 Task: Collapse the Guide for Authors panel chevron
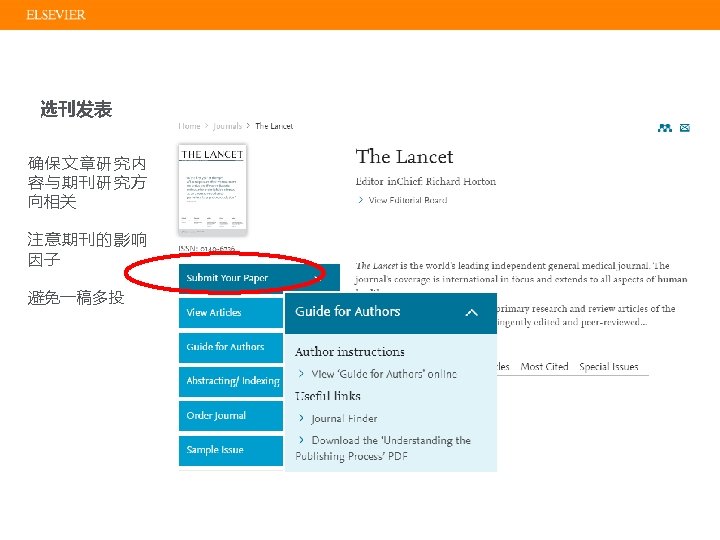click(x=472, y=313)
